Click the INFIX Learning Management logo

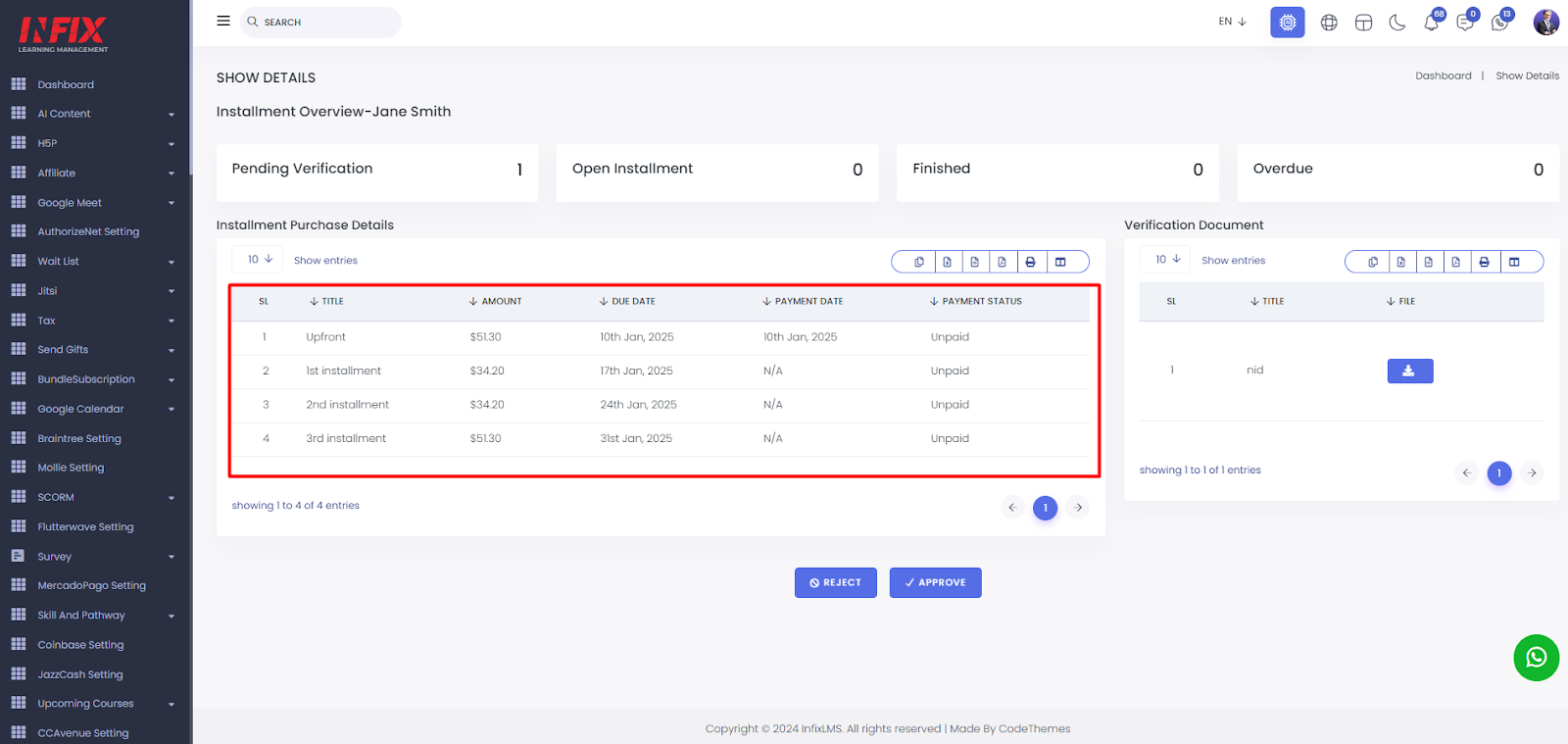click(x=64, y=34)
